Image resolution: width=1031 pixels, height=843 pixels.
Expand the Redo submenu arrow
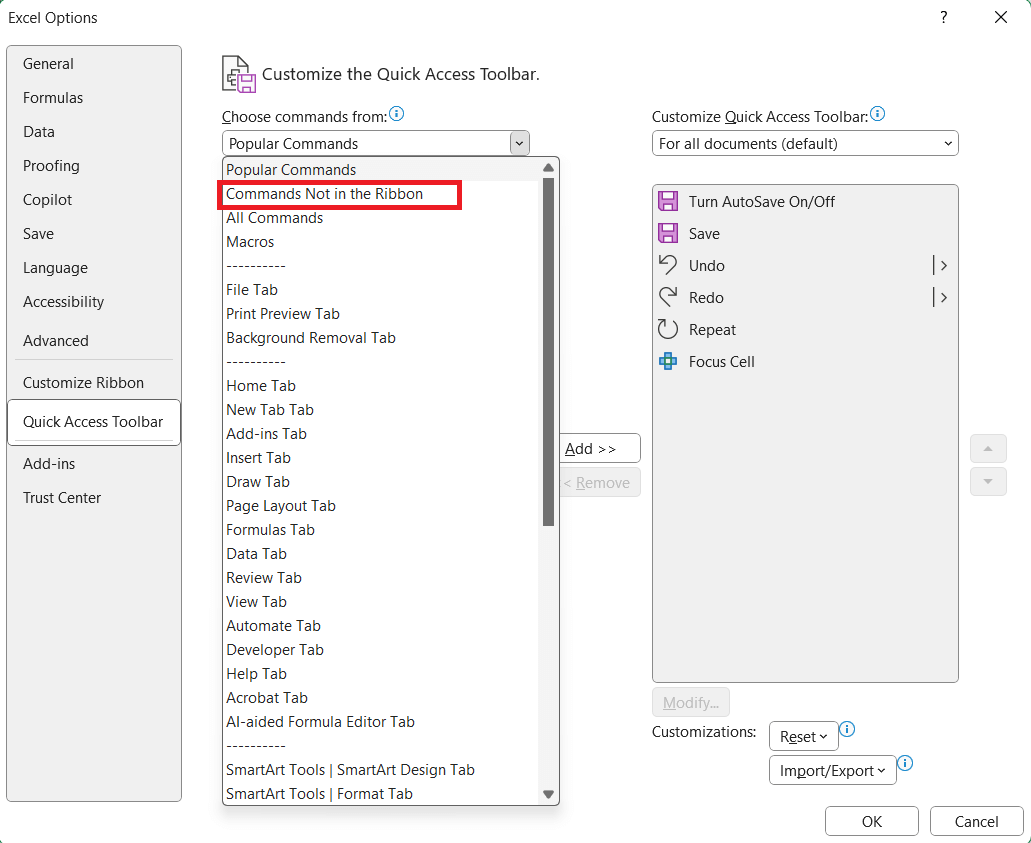pyautogui.click(x=941, y=298)
